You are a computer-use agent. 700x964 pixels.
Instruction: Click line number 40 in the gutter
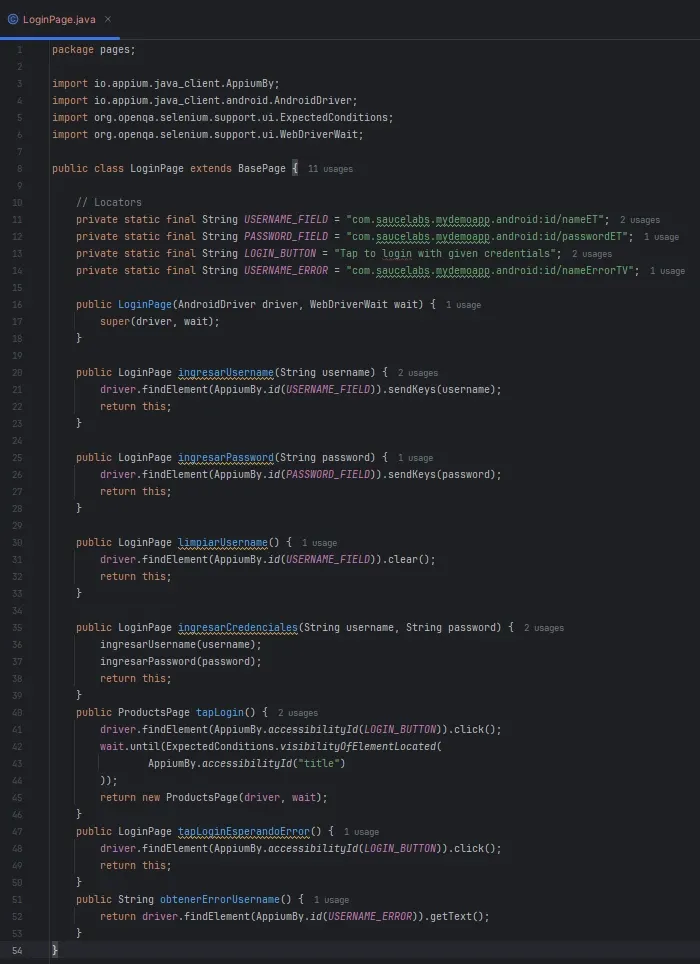coord(17,713)
